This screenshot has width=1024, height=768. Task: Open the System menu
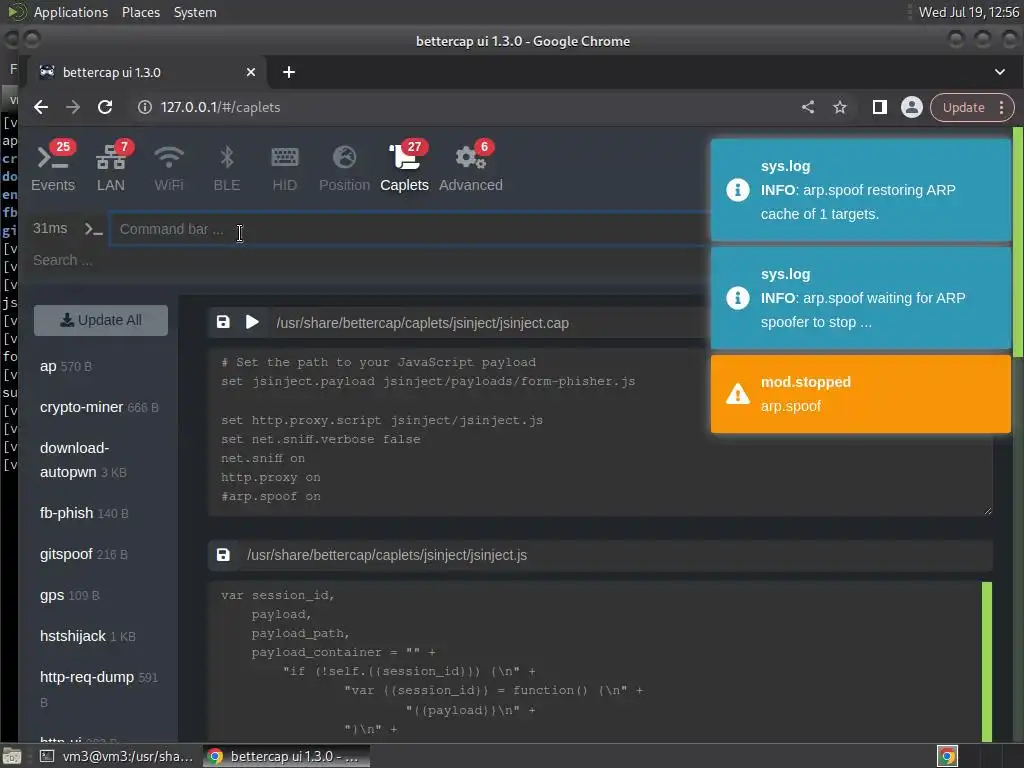tap(195, 12)
